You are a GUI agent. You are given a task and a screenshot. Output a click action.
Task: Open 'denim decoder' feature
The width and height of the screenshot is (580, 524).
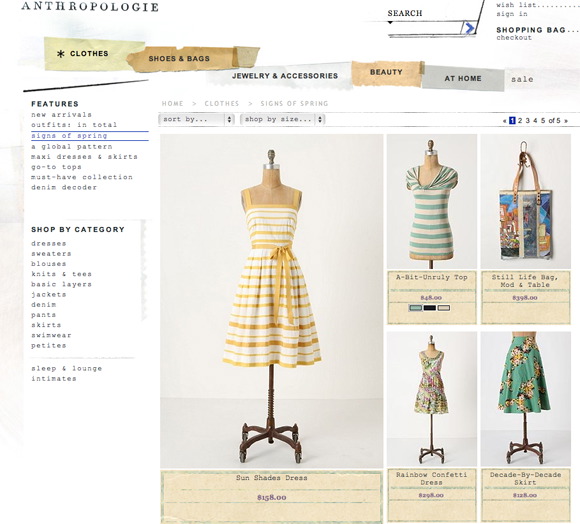[x=64, y=187]
